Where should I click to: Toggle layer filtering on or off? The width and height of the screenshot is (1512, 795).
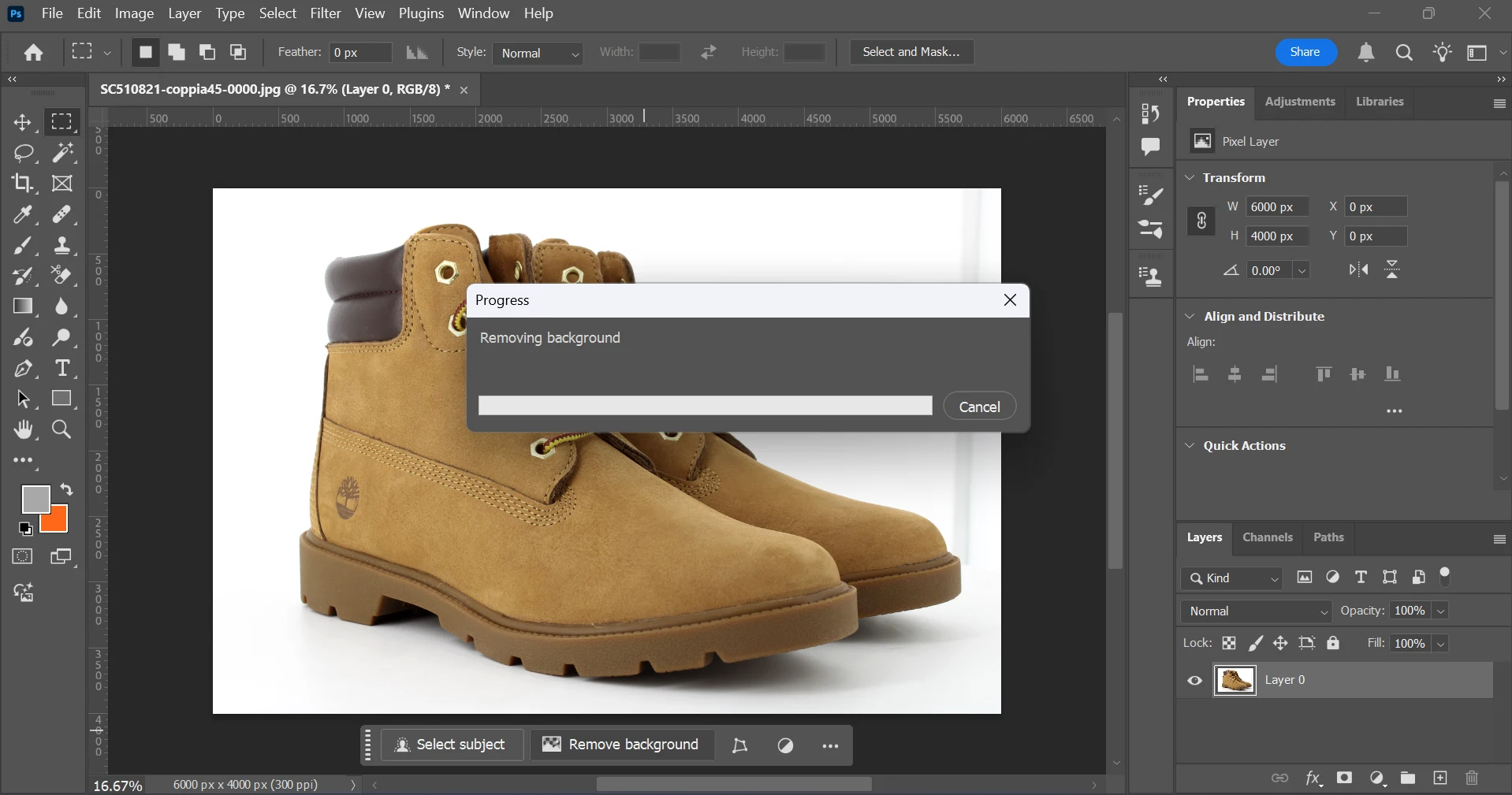[x=1445, y=576]
